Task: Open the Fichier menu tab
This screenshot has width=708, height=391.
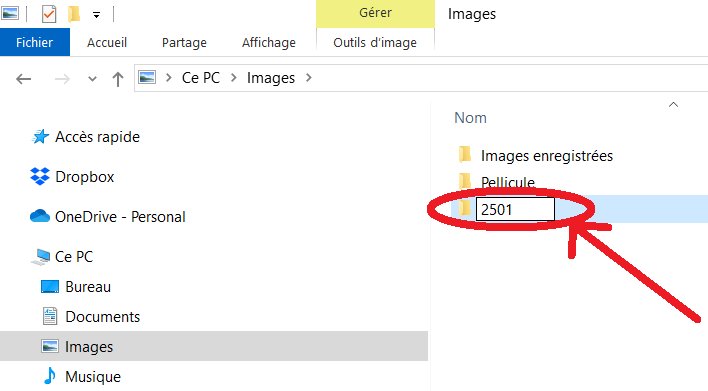Action: coord(35,42)
